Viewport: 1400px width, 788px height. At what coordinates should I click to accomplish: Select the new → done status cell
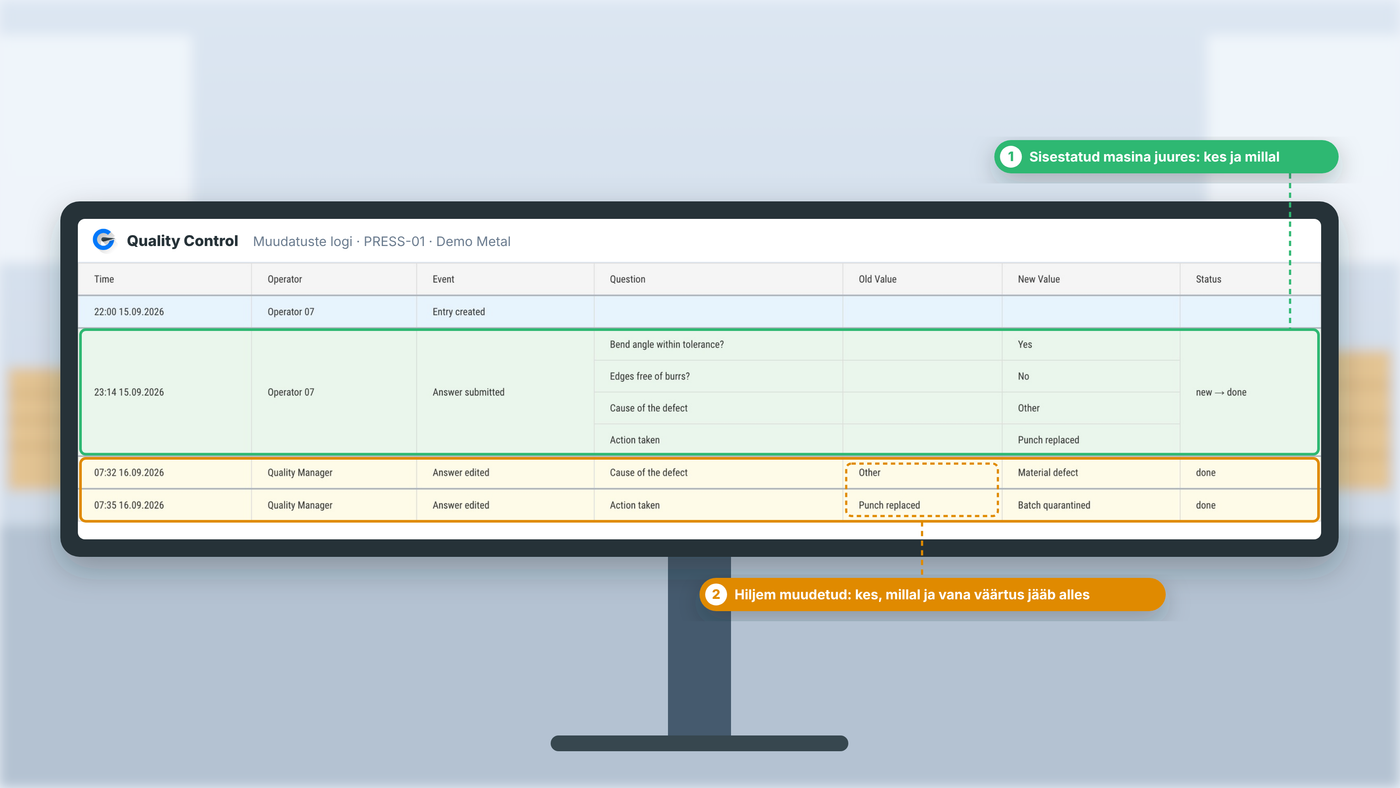1221,392
